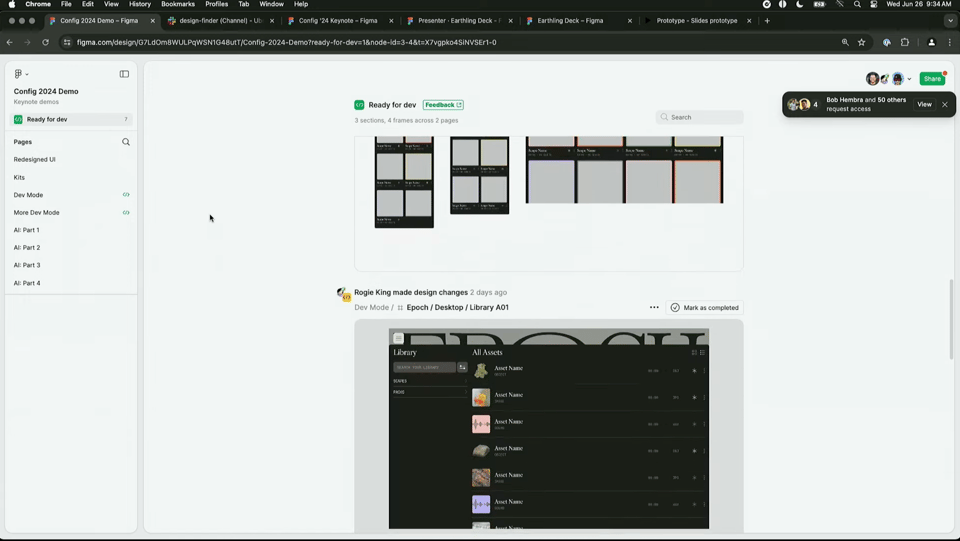Image resolution: width=960 pixels, height=541 pixels.
Task: Click the zoom magnifier in the address bar
Action: tap(845, 42)
